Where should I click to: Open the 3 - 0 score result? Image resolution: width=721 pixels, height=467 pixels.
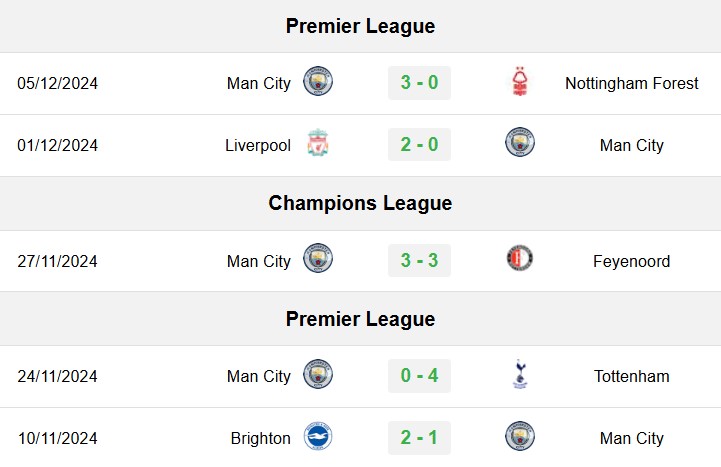click(x=419, y=83)
